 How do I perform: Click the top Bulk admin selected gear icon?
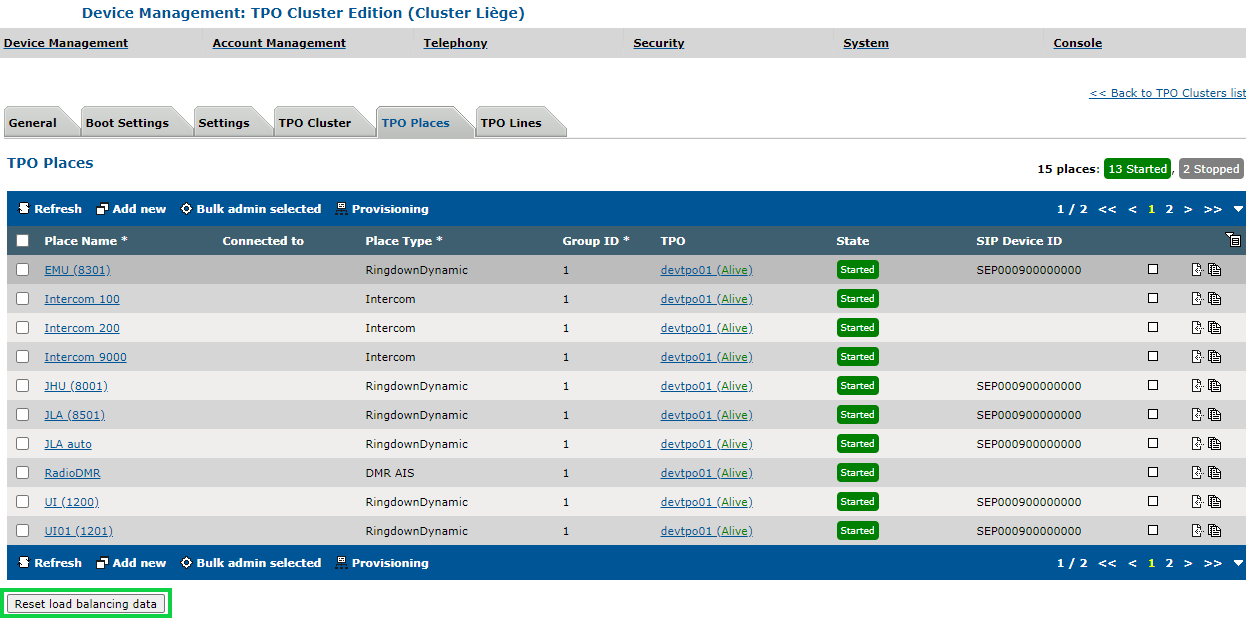(186, 209)
